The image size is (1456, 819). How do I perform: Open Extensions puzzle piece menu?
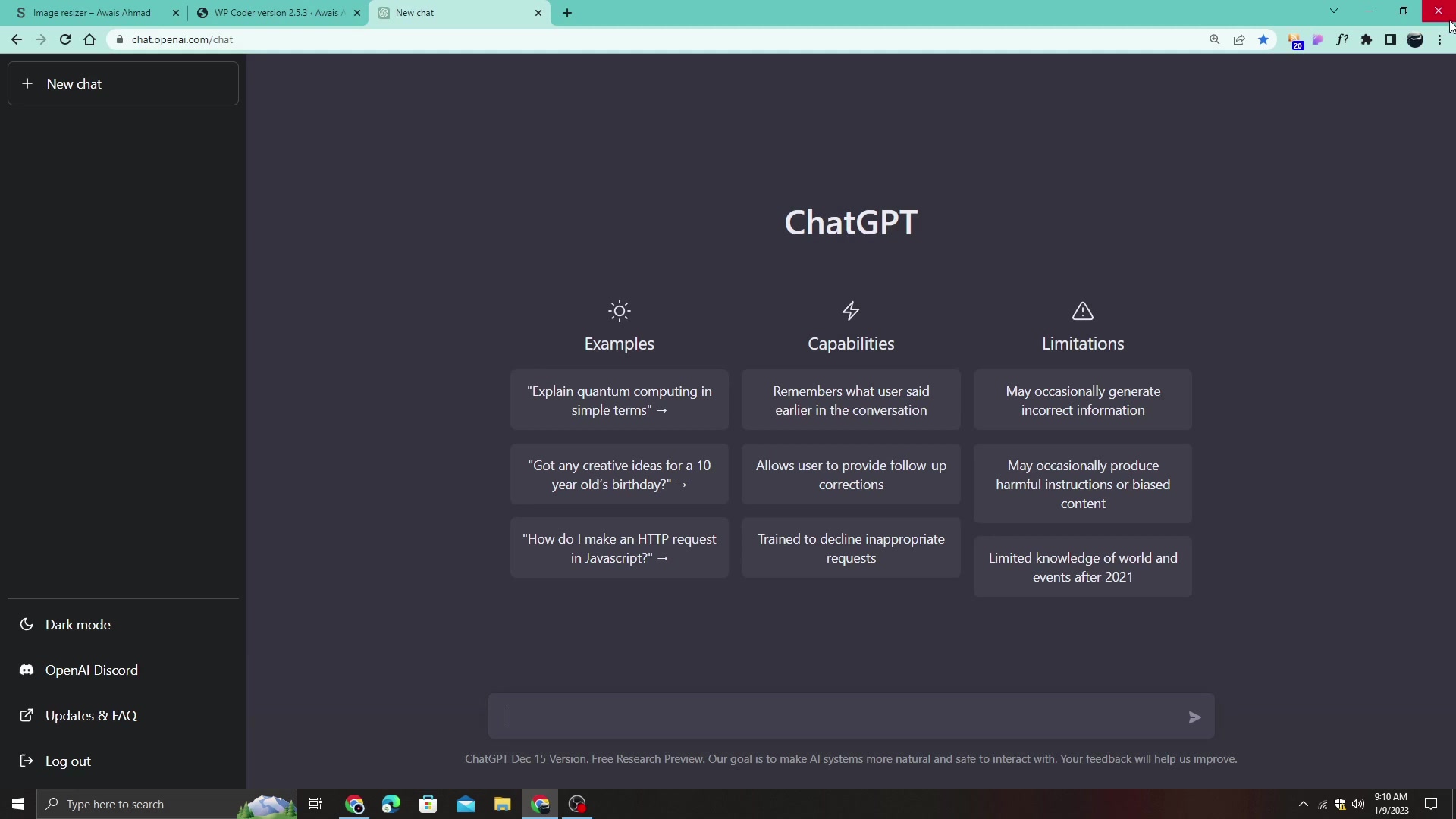[x=1367, y=39]
